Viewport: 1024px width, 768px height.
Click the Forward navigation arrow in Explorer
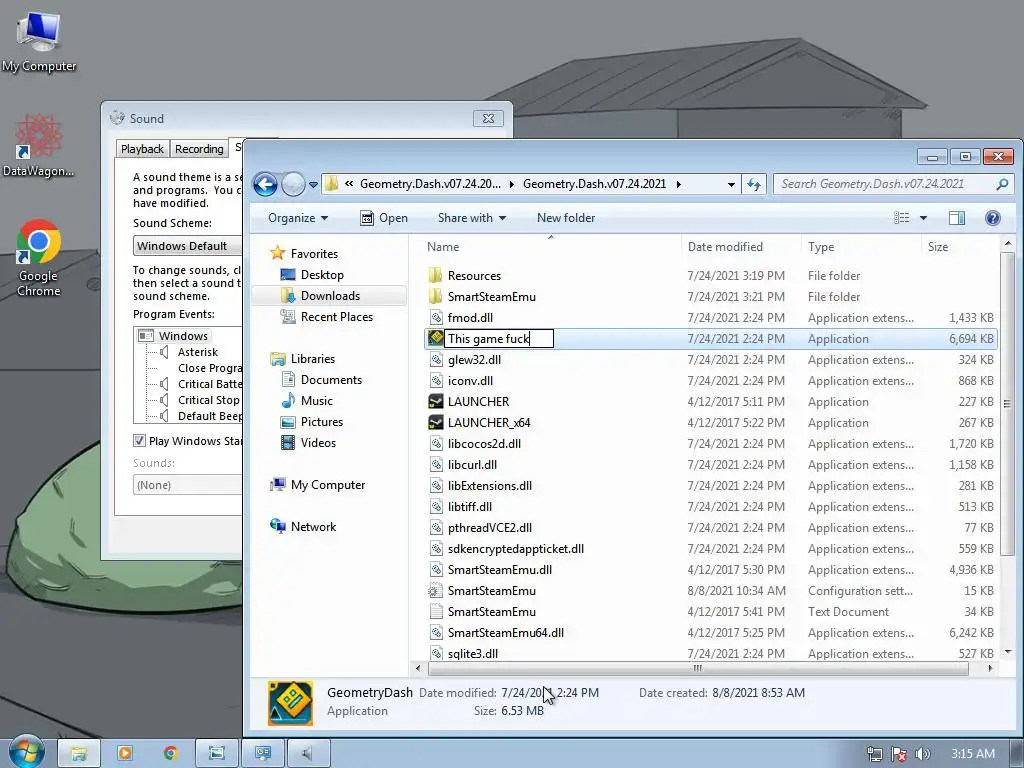[x=293, y=184]
